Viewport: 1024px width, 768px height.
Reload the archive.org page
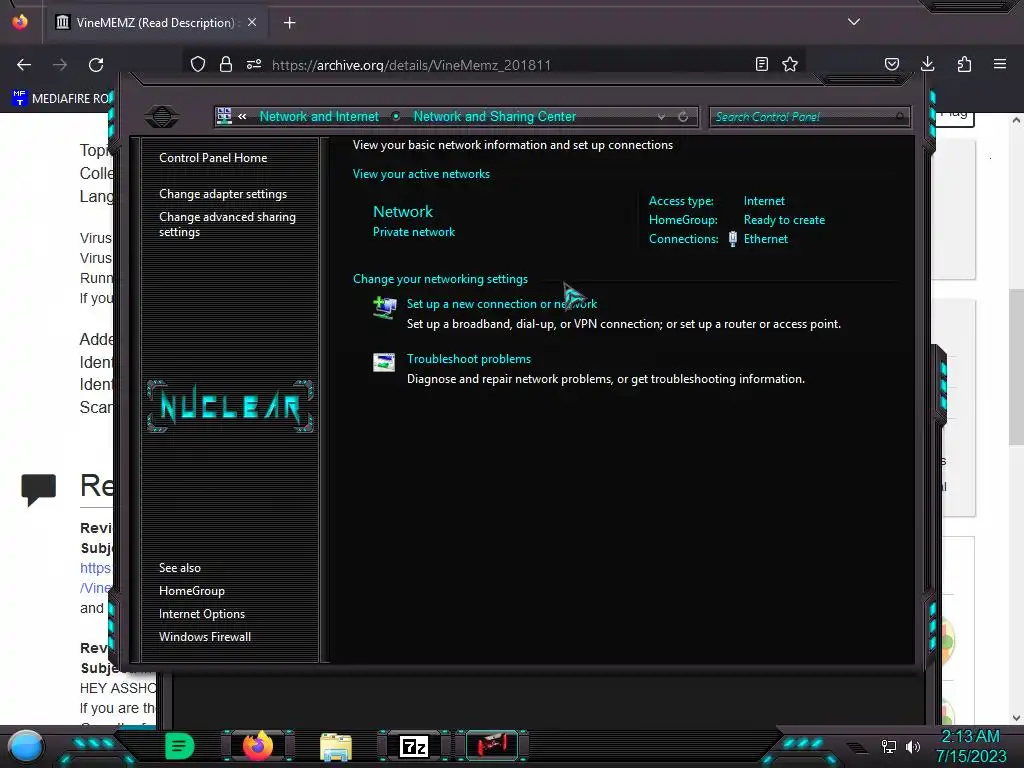(x=96, y=65)
